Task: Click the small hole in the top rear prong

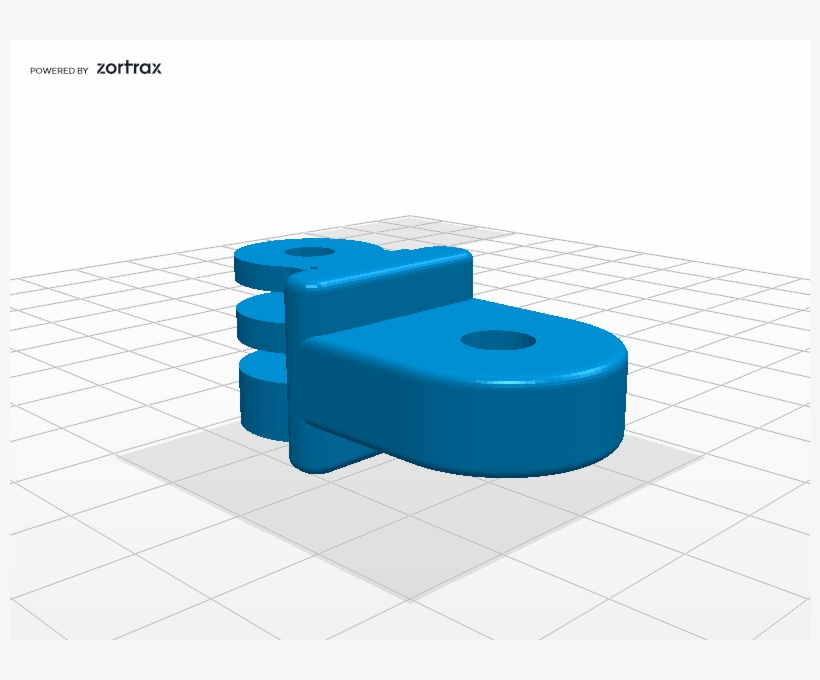Action: click(311, 253)
